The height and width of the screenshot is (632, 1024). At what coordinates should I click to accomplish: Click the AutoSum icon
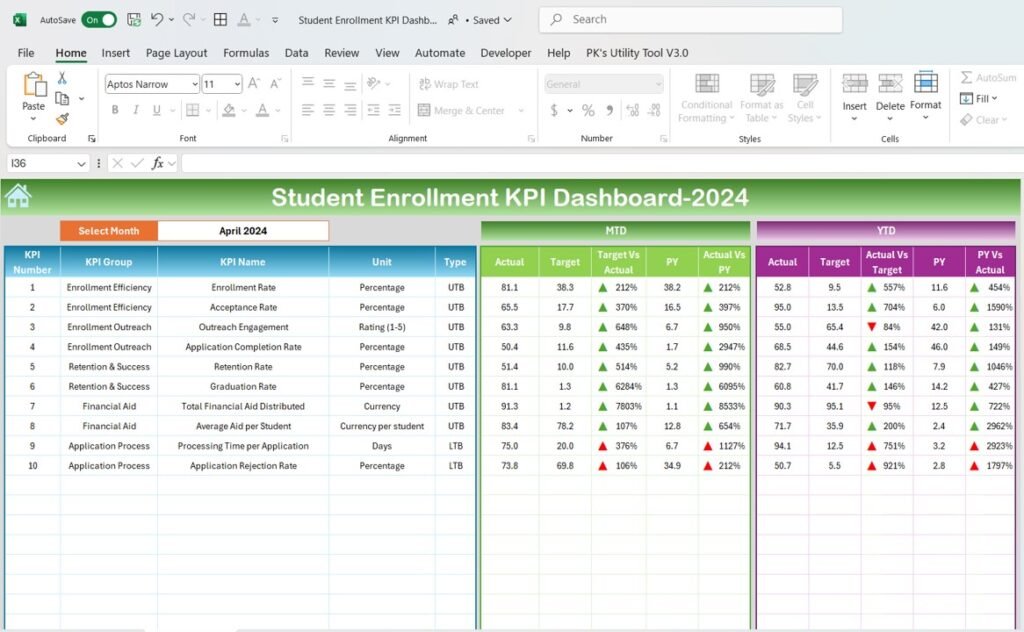[x=965, y=77]
